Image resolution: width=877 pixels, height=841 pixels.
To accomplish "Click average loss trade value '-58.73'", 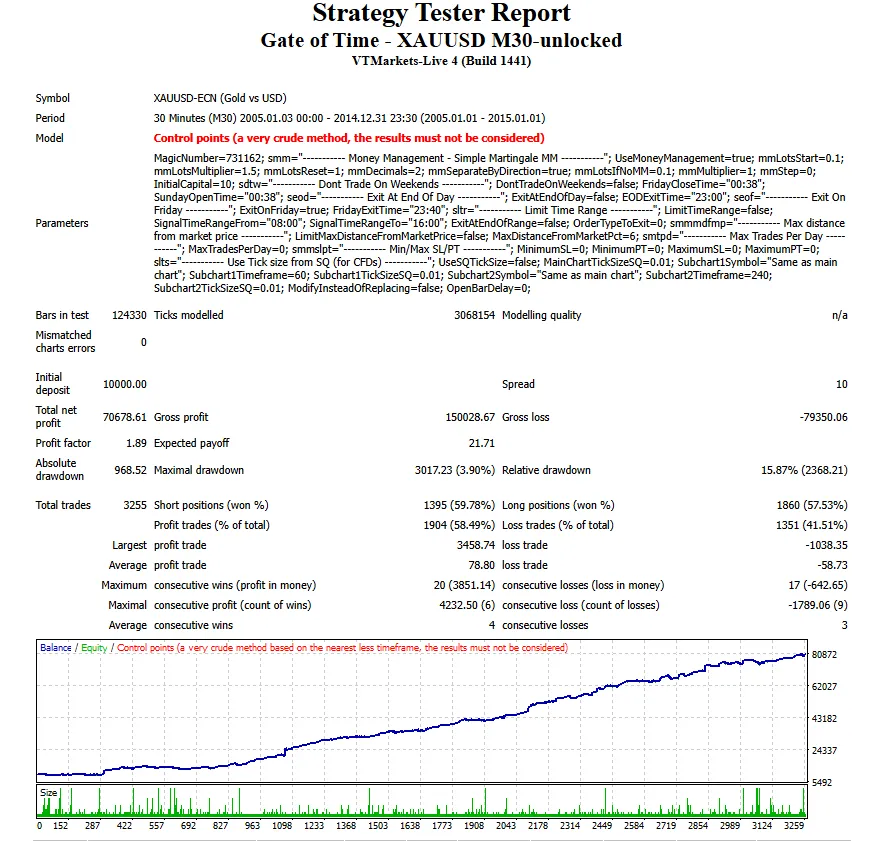I will point(832,565).
